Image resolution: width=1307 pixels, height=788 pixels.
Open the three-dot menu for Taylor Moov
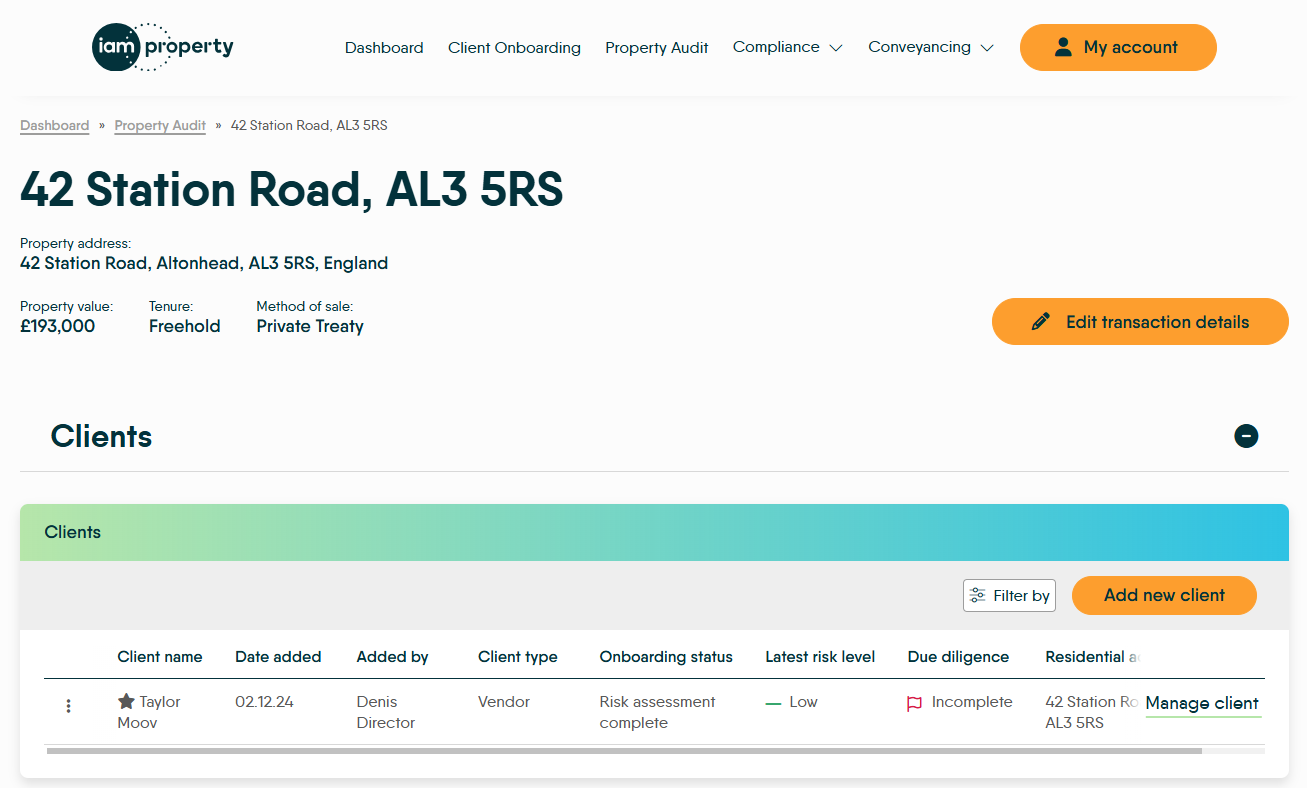point(68,706)
